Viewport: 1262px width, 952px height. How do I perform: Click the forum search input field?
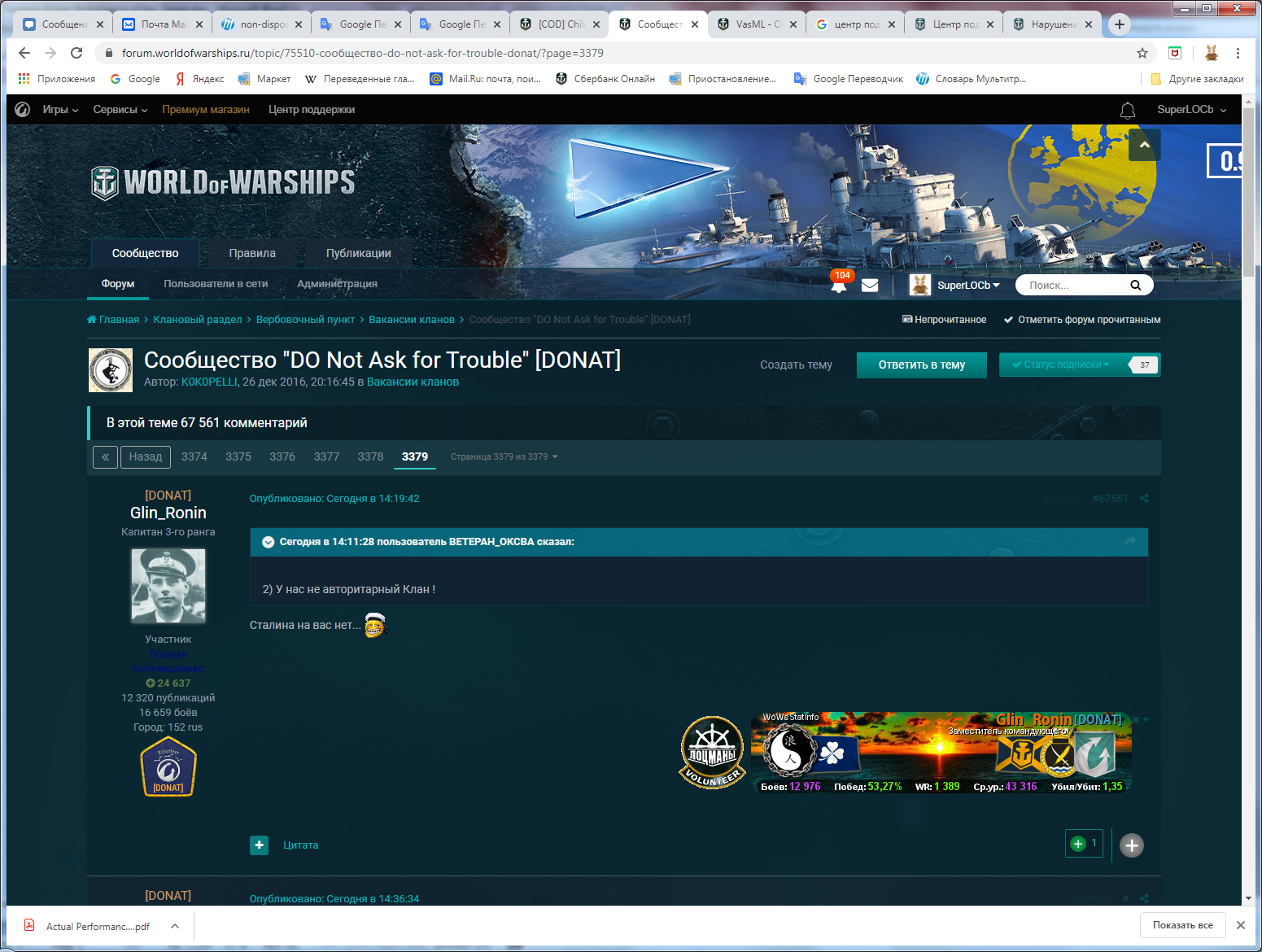pyautogui.click(x=1074, y=285)
